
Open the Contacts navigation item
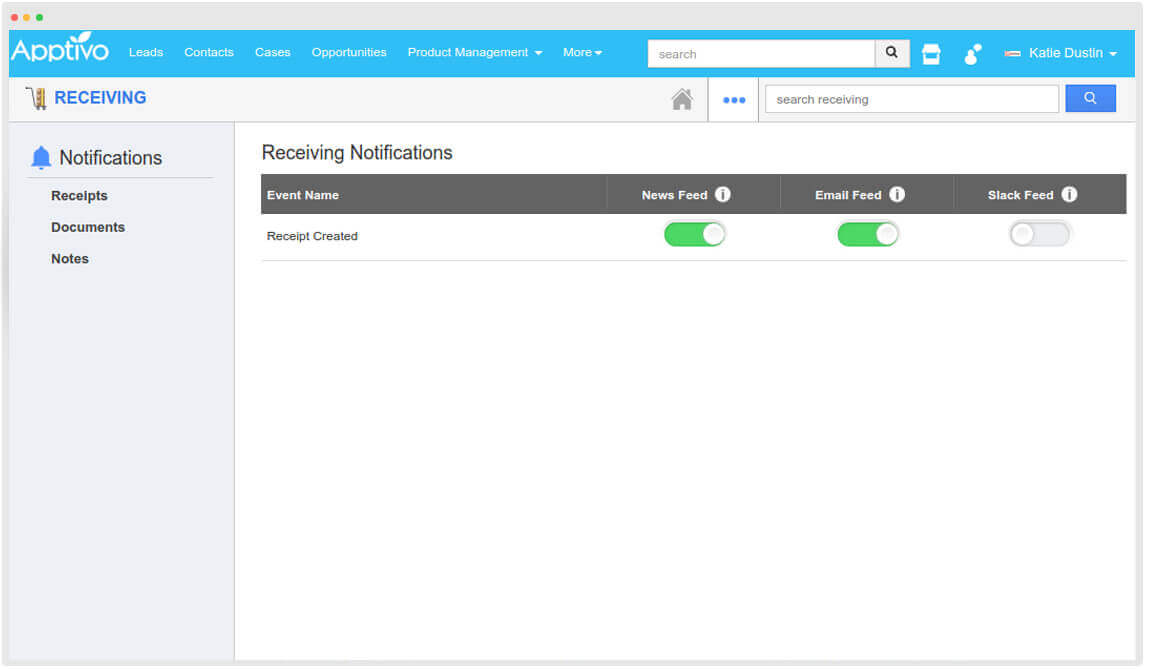pos(208,52)
